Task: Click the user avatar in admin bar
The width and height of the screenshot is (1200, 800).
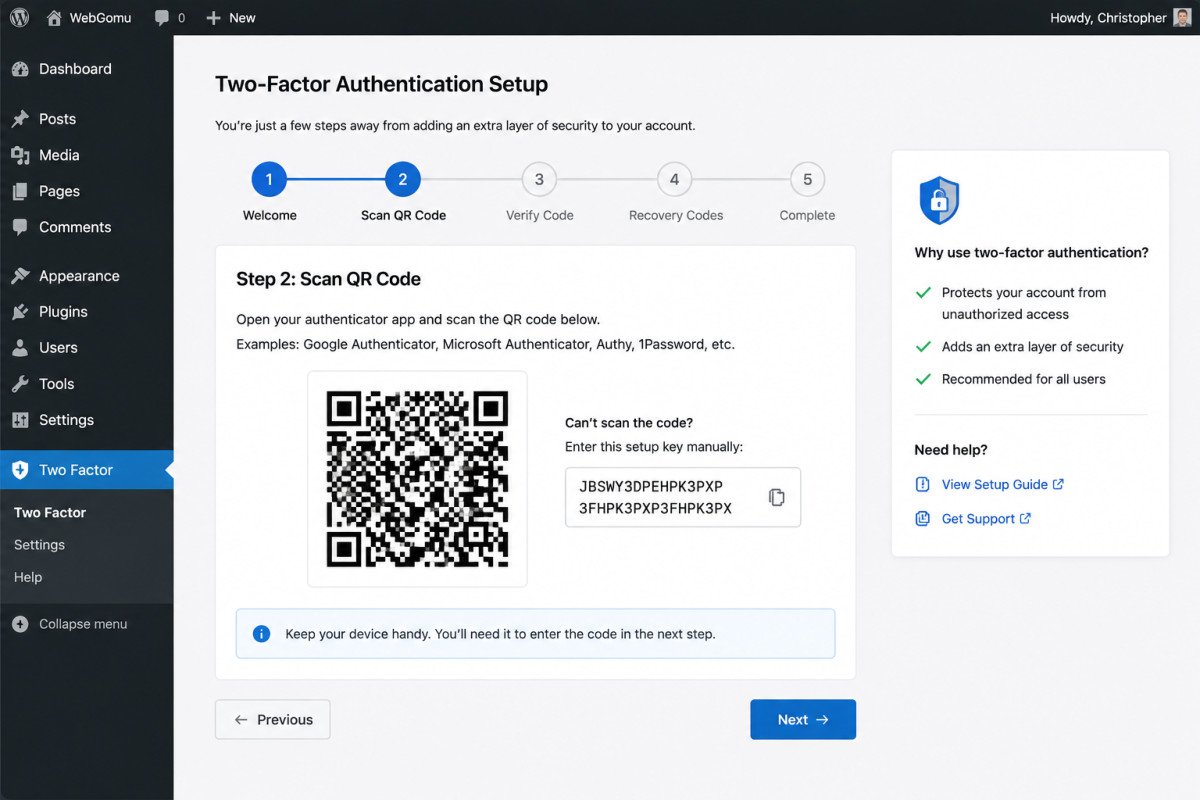Action: 1182,17
